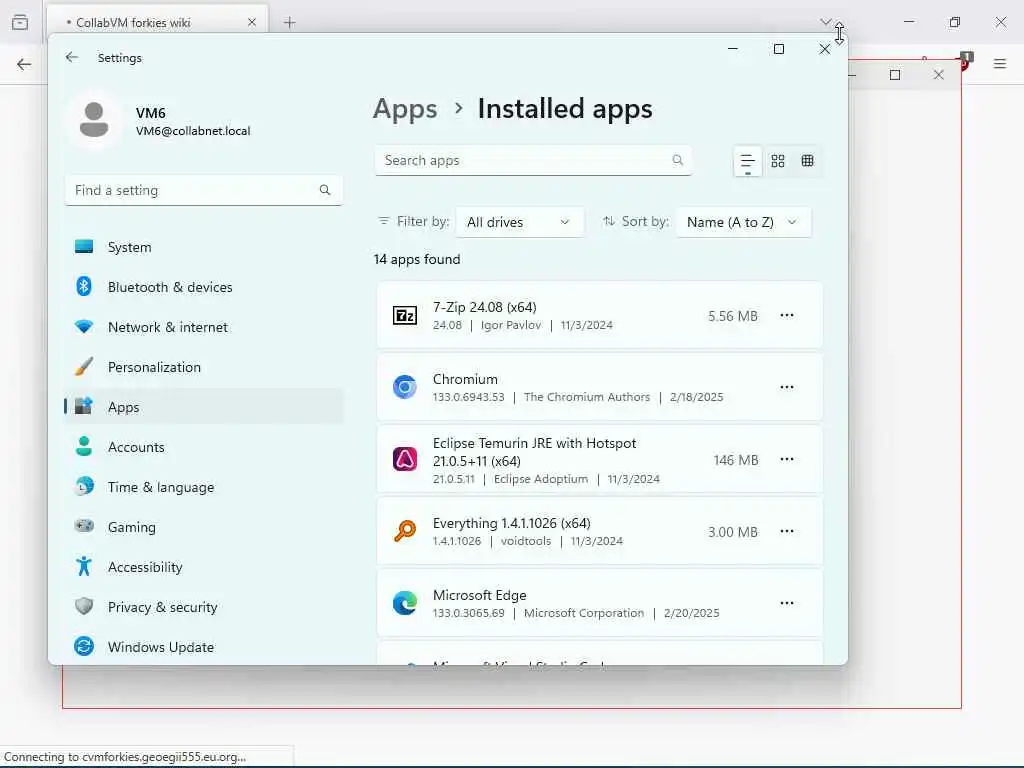This screenshot has height=768, width=1024.
Task: Click the search icon in Find a setting
Action: point(325,190)
